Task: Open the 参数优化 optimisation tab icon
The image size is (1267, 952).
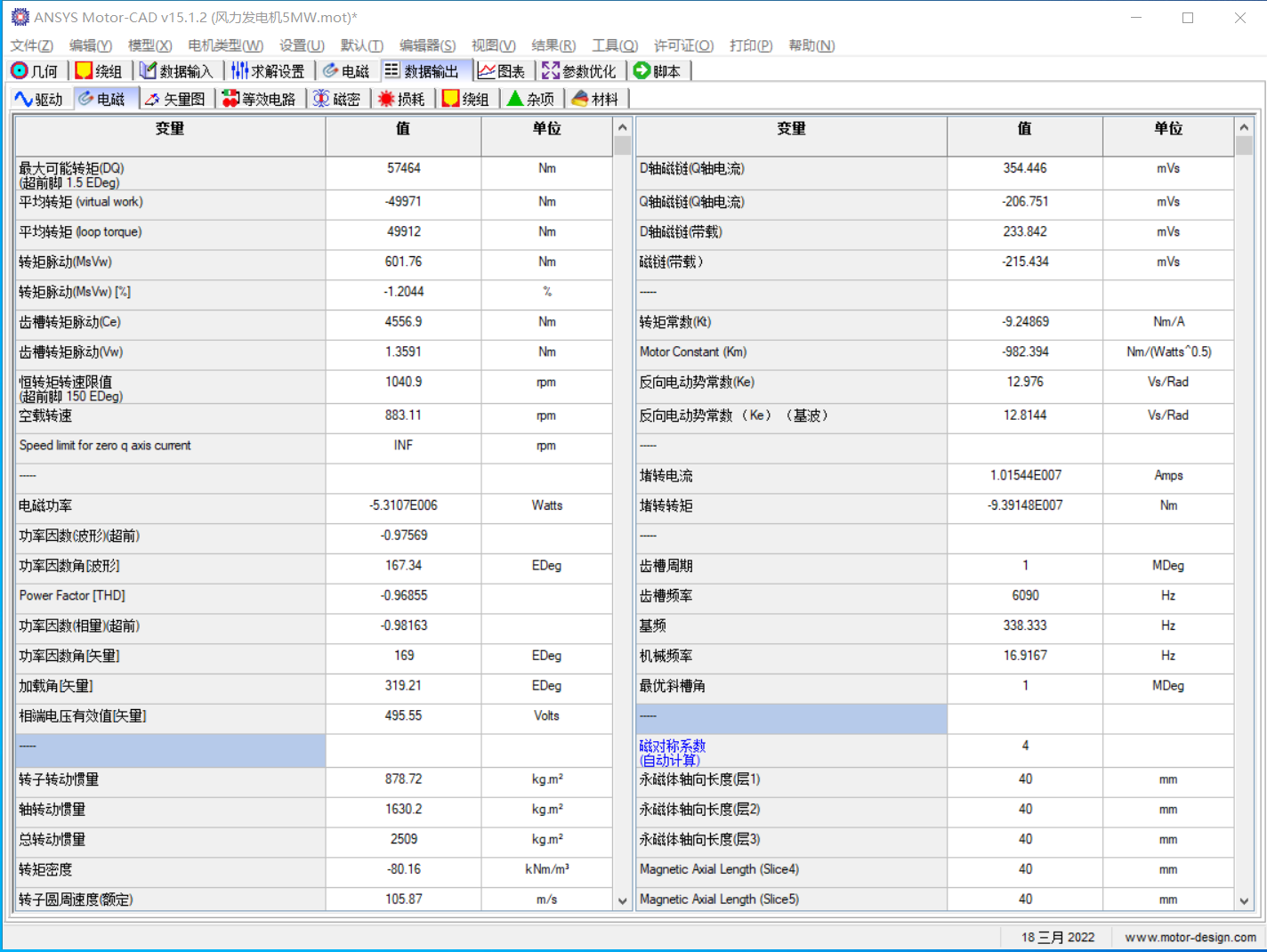Action: (551, 70)
